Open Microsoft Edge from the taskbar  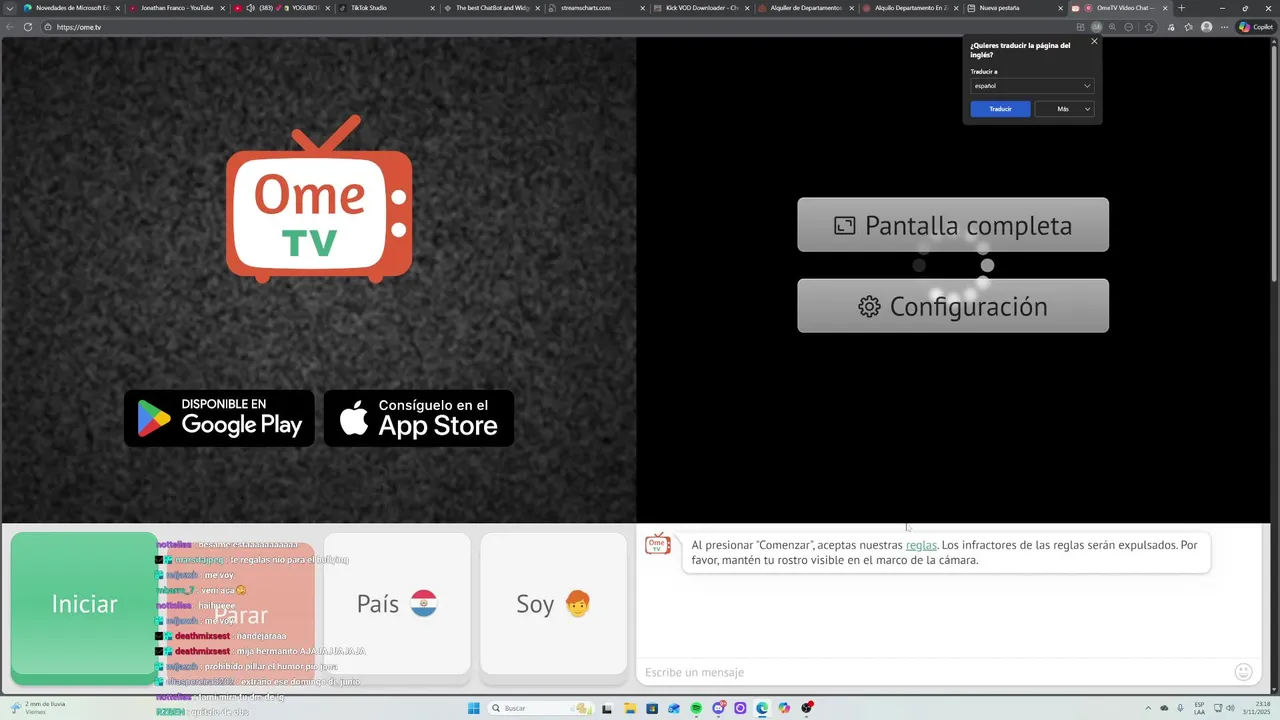762,708
